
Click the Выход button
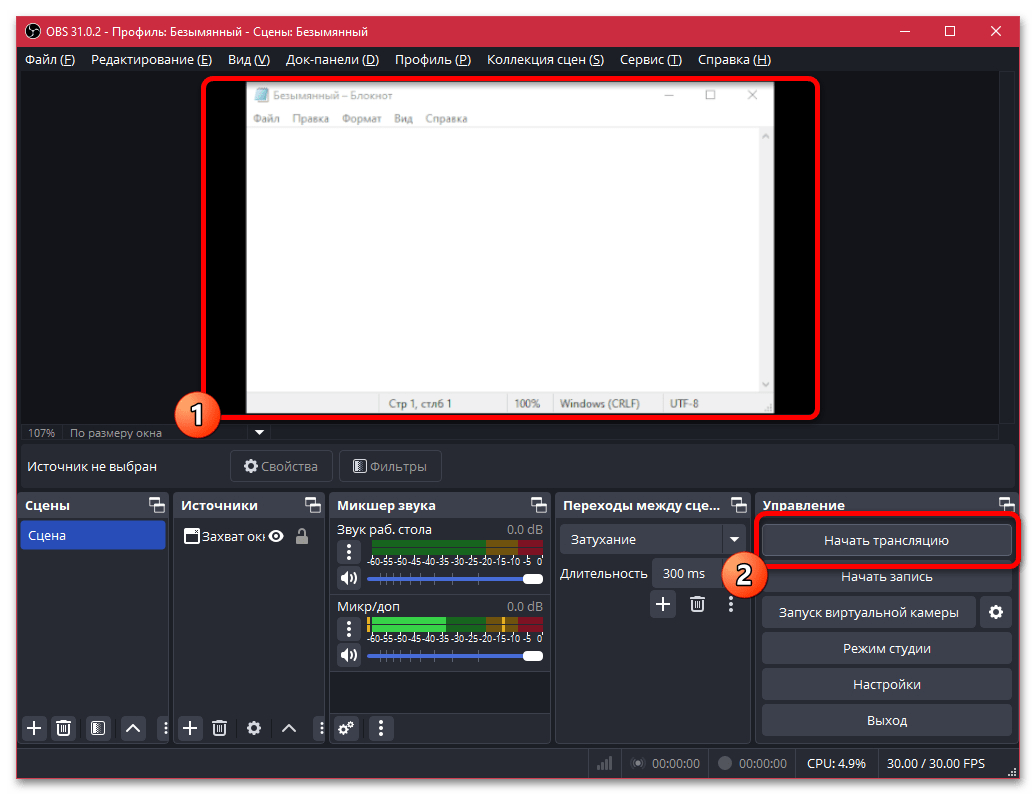(x=886, y=720)
